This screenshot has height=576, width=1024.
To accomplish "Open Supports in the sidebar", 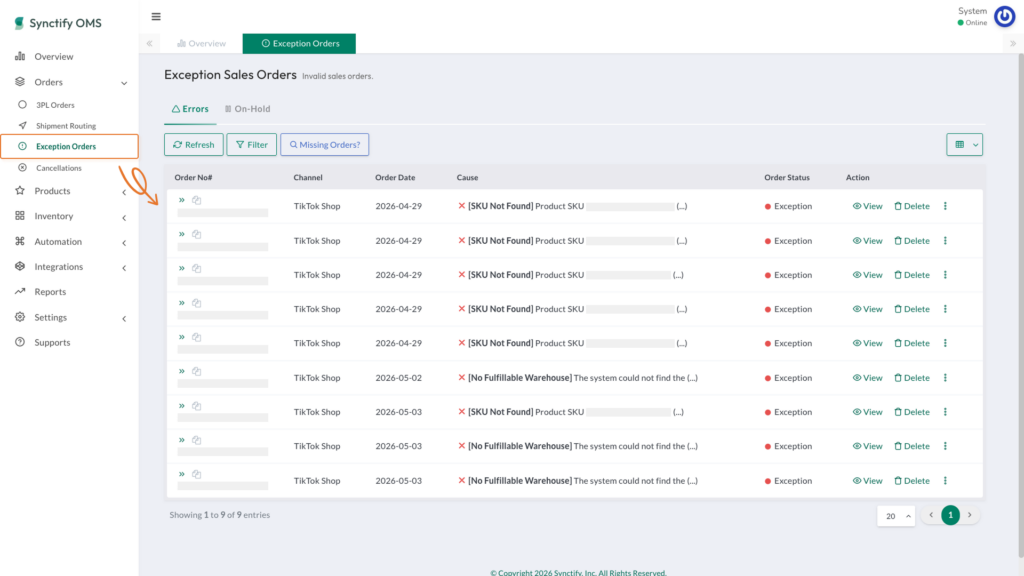I will click(x=52, y=342).
